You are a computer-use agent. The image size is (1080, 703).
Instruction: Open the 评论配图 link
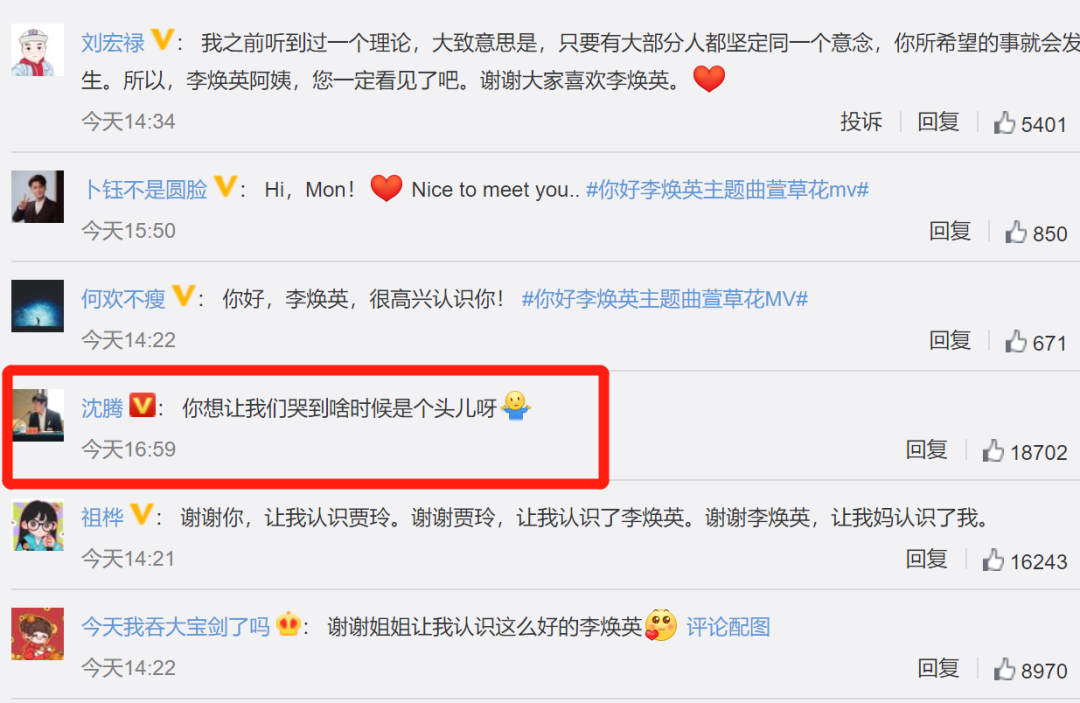point(728,627)
